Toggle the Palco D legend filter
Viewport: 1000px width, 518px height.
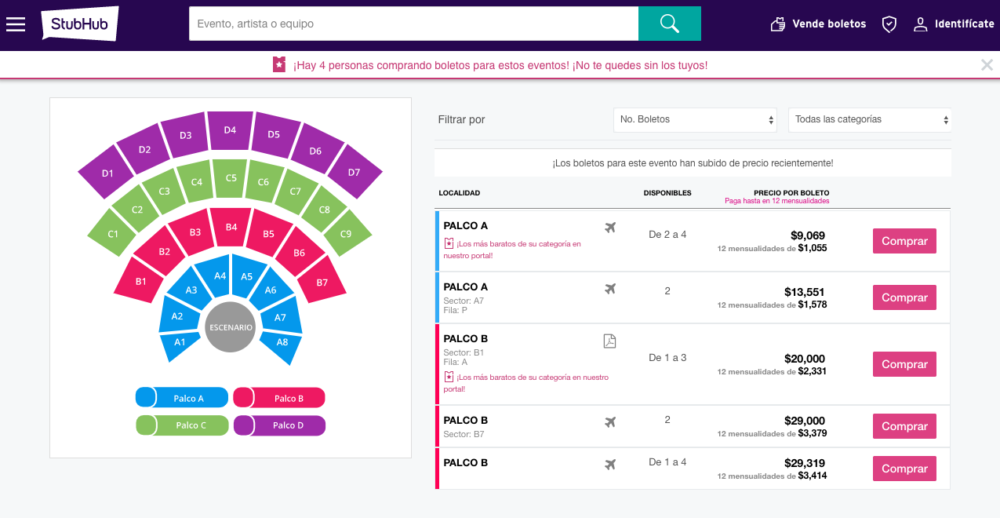279,426
